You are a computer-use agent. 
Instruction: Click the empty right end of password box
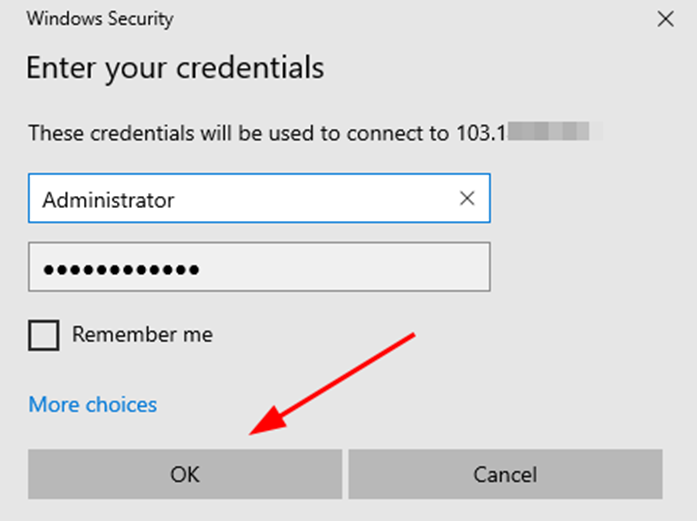click(440, 269)
